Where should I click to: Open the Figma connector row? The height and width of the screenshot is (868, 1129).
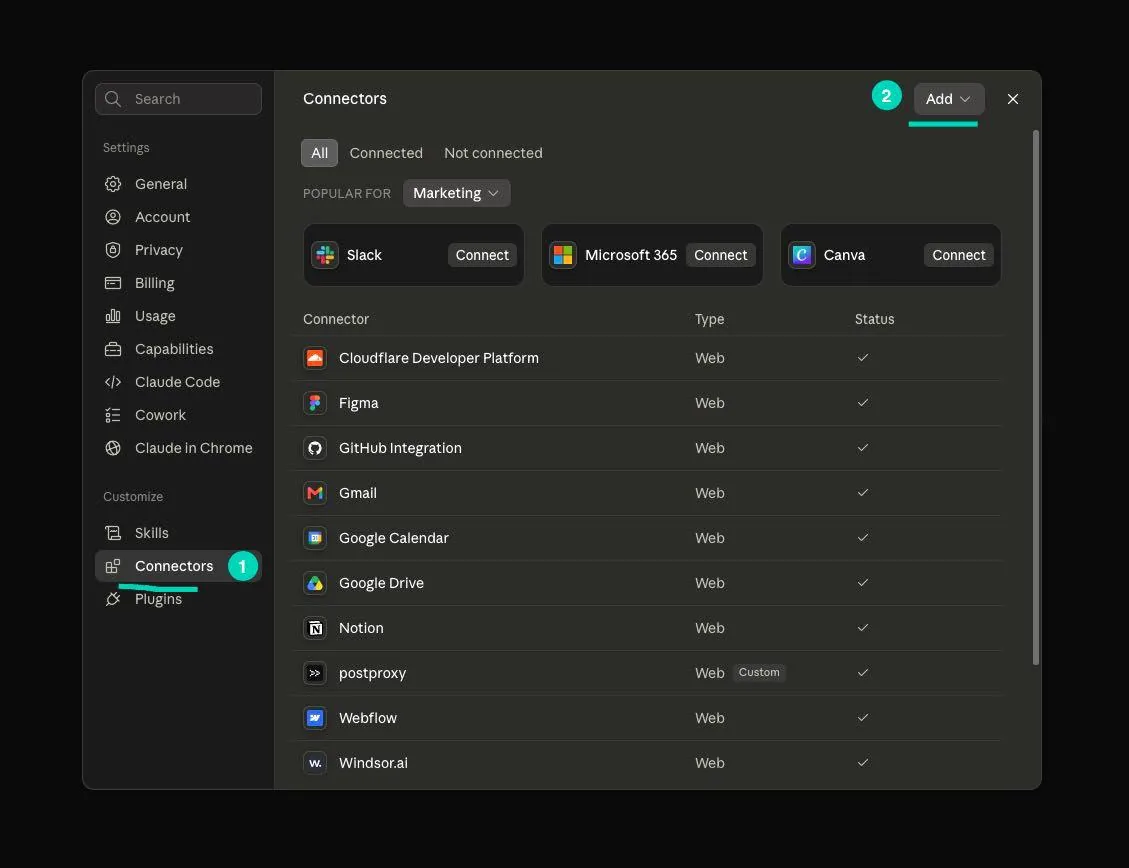(647, 403)
